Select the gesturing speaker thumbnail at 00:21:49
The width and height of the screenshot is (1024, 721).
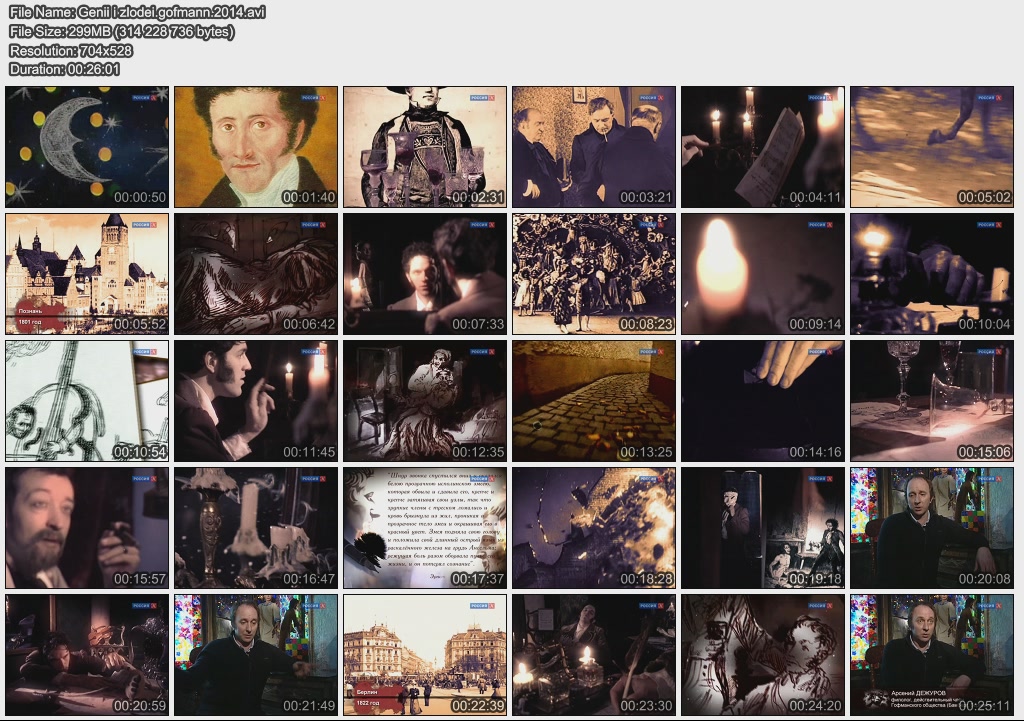tap(256, 655)
